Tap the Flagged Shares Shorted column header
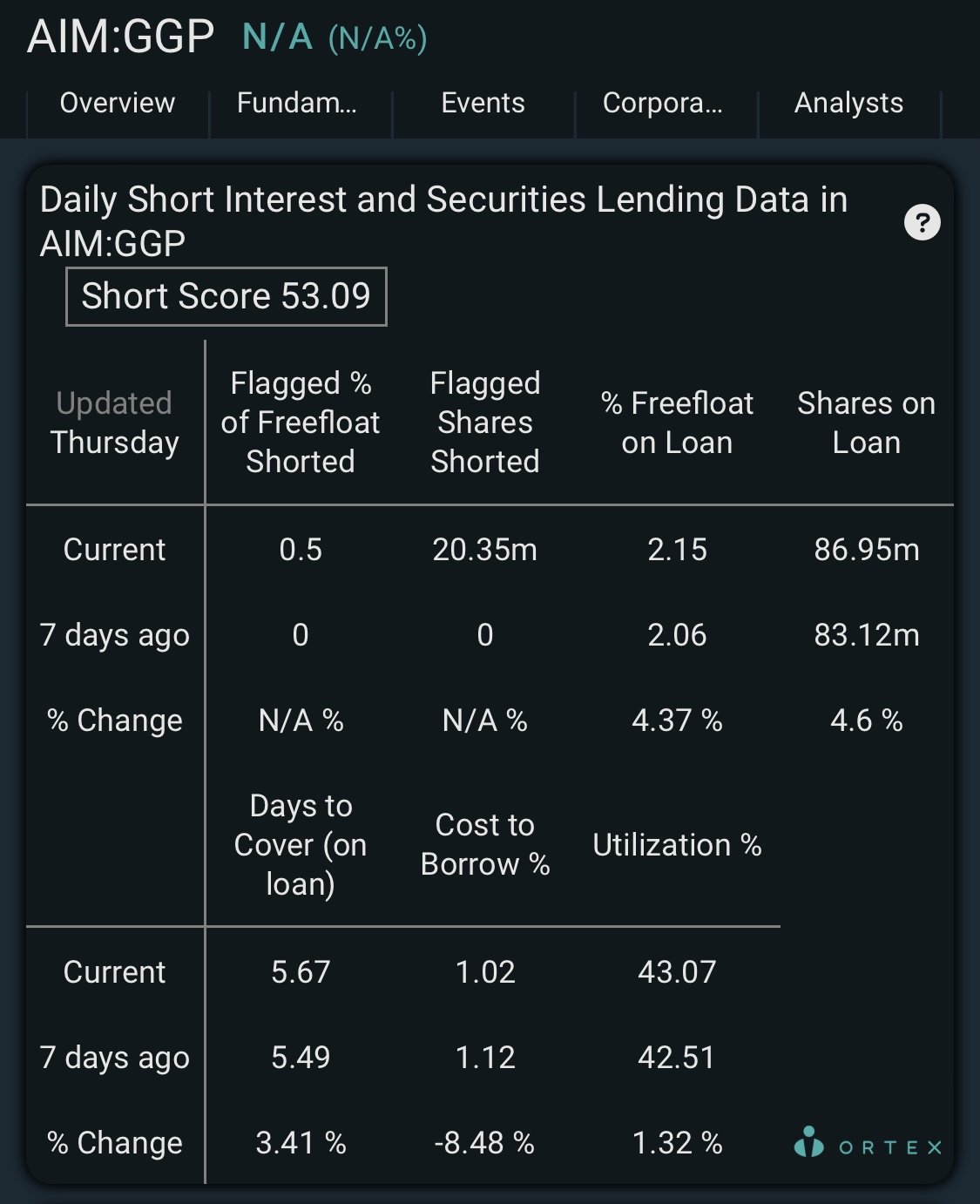980x1204 pixels. (485, 423)
